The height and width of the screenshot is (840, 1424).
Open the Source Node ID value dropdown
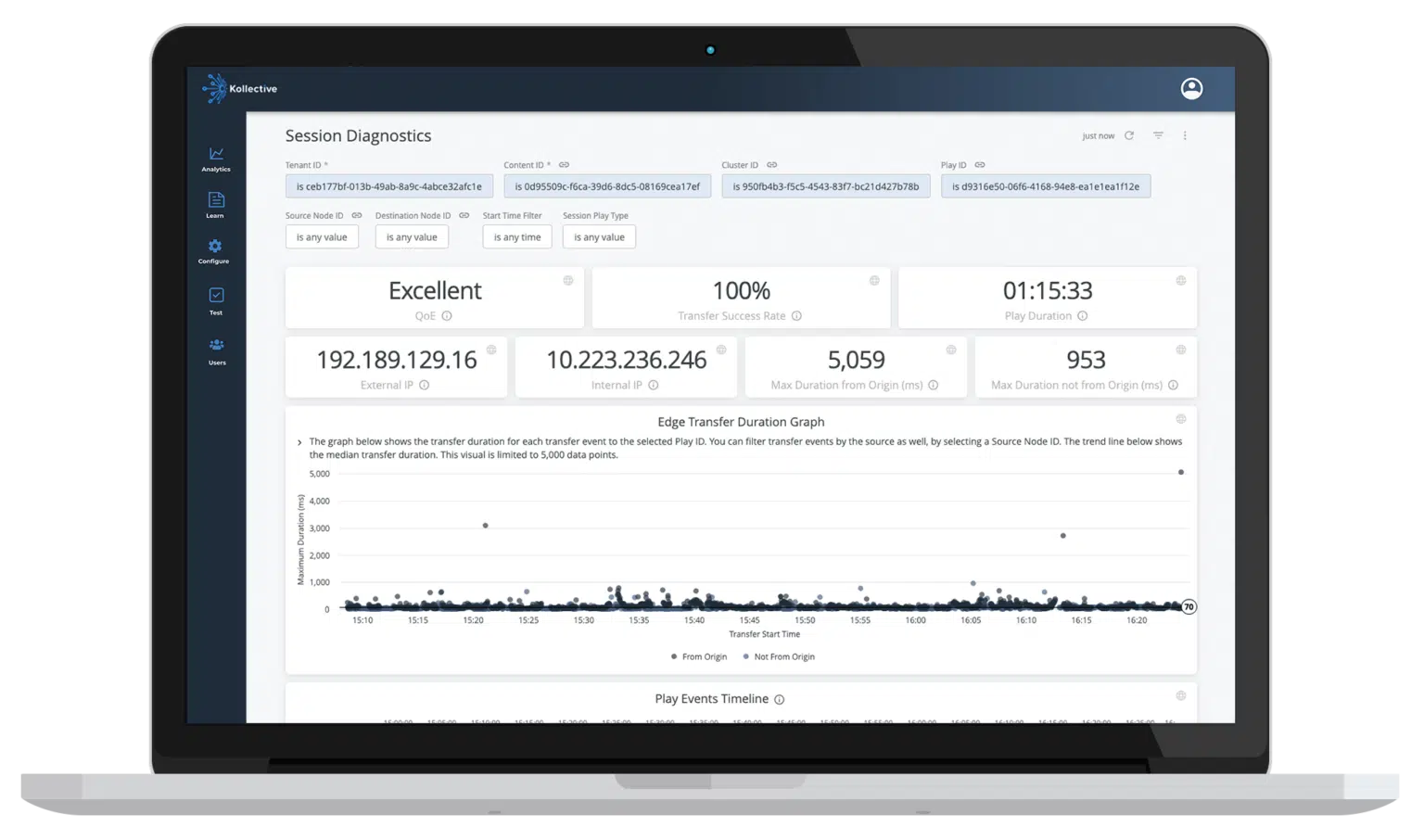coord(322,237)
